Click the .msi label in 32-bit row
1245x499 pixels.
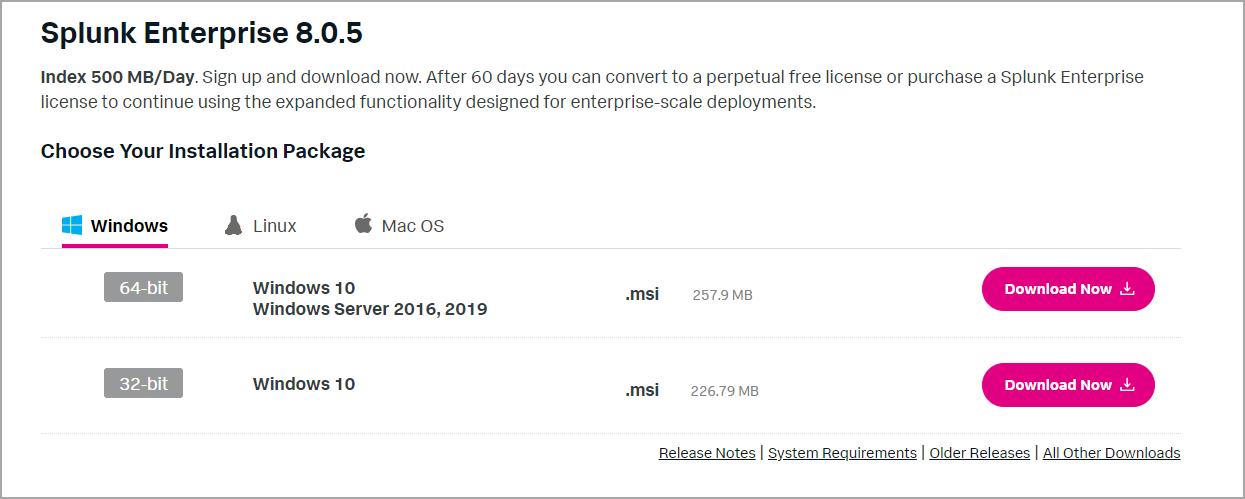click(x=642, y=390)
